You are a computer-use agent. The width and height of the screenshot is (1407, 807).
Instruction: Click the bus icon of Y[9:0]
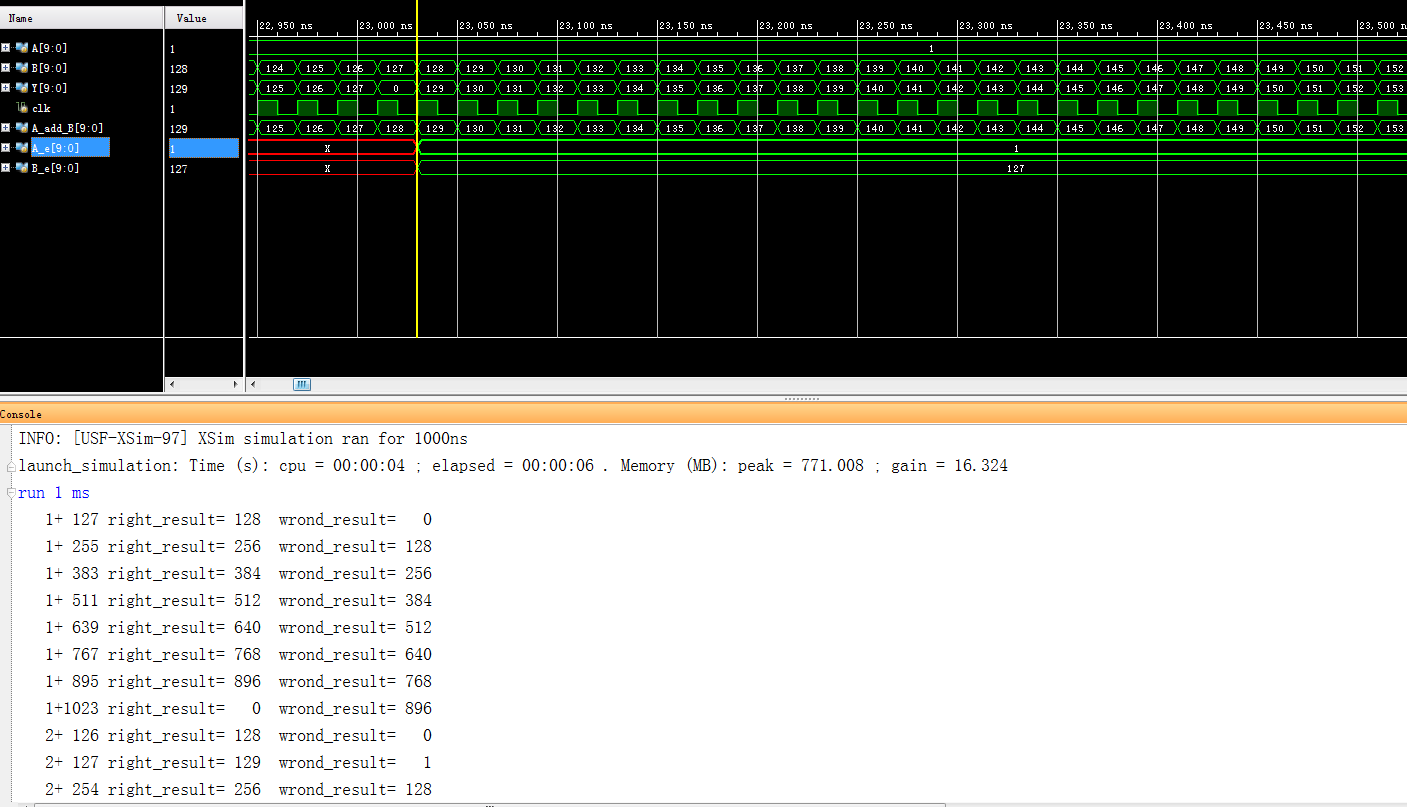(x=22, y=88)
